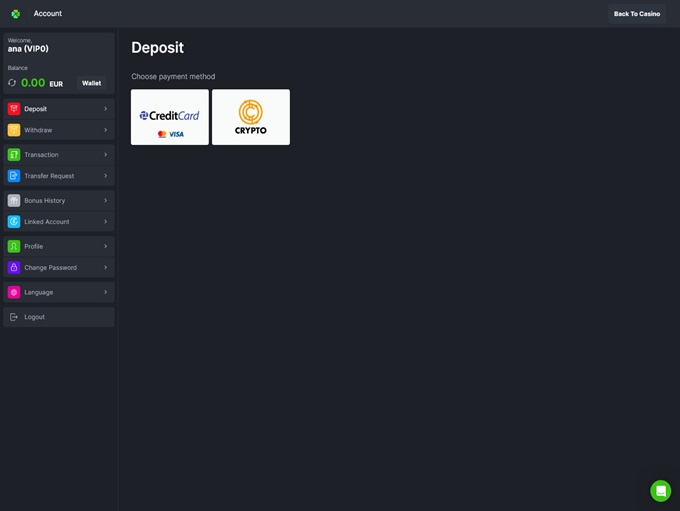Click the pink Language globe icon
Viewport: 680px width, 511px height.
coord(14,292)
